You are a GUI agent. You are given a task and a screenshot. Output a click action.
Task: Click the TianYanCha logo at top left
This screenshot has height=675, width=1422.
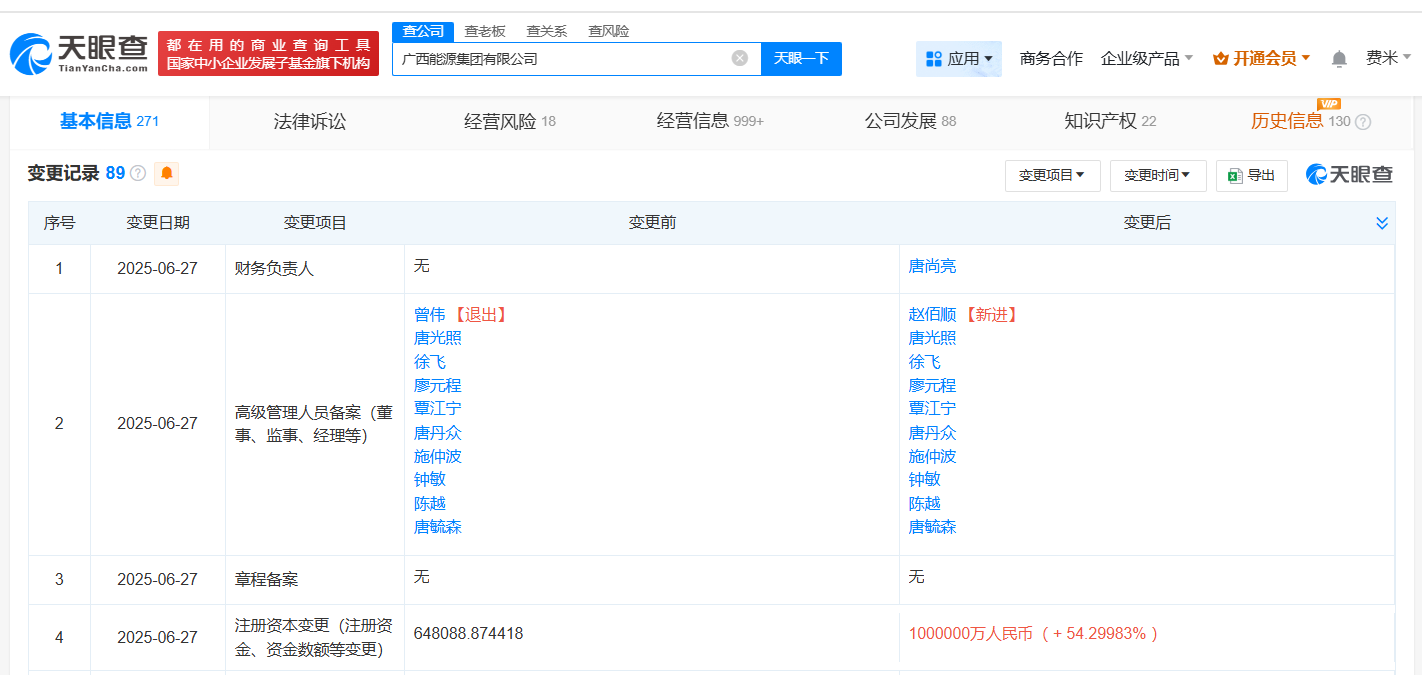click(79, 53)
